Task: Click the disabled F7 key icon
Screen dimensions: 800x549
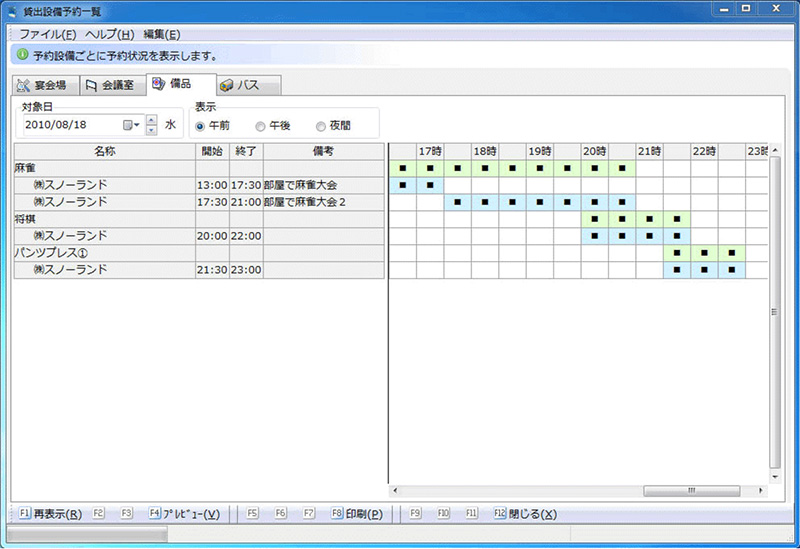Action: 308,513
